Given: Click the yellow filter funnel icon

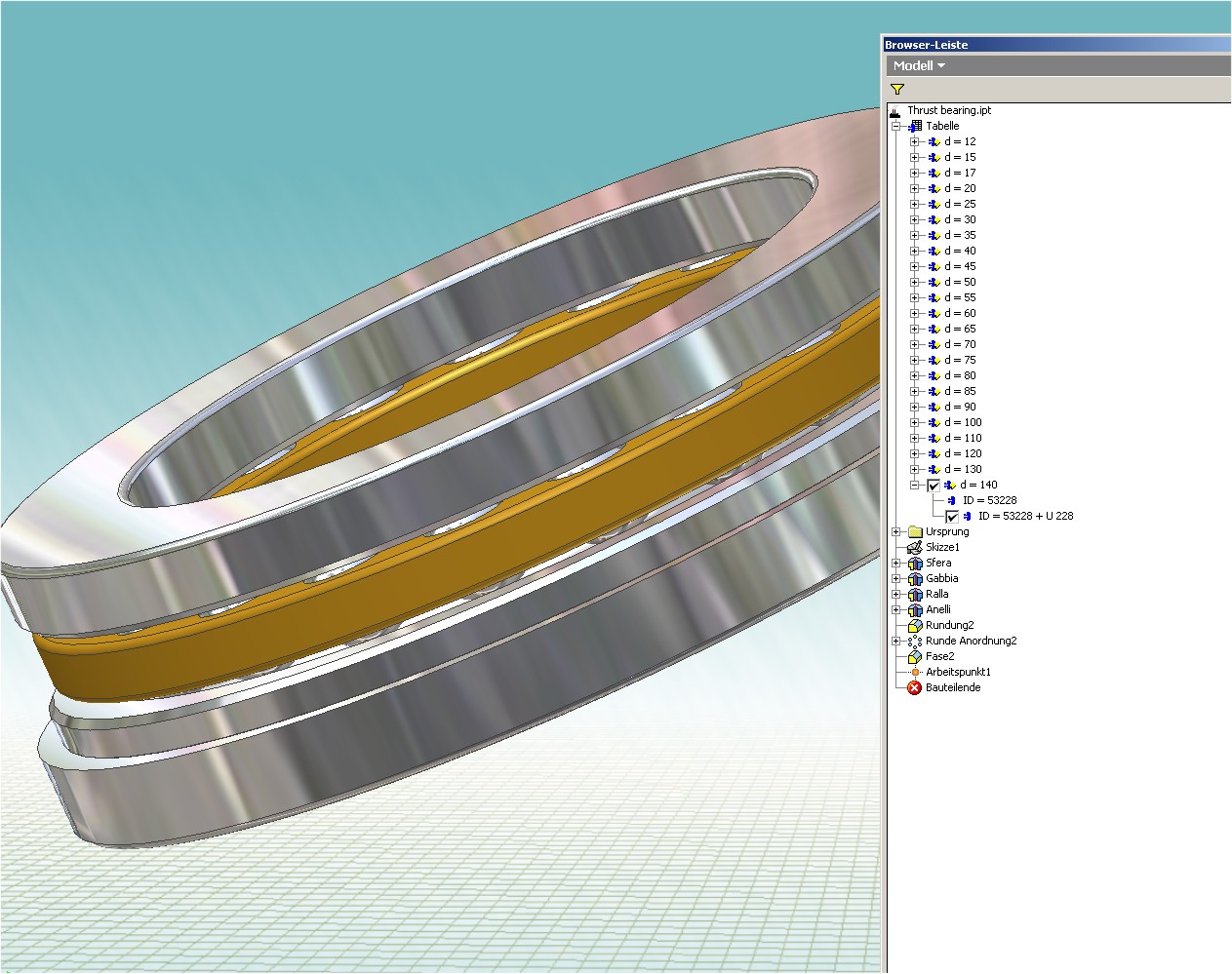Looking at the screenshot, I should click(897, 89).
